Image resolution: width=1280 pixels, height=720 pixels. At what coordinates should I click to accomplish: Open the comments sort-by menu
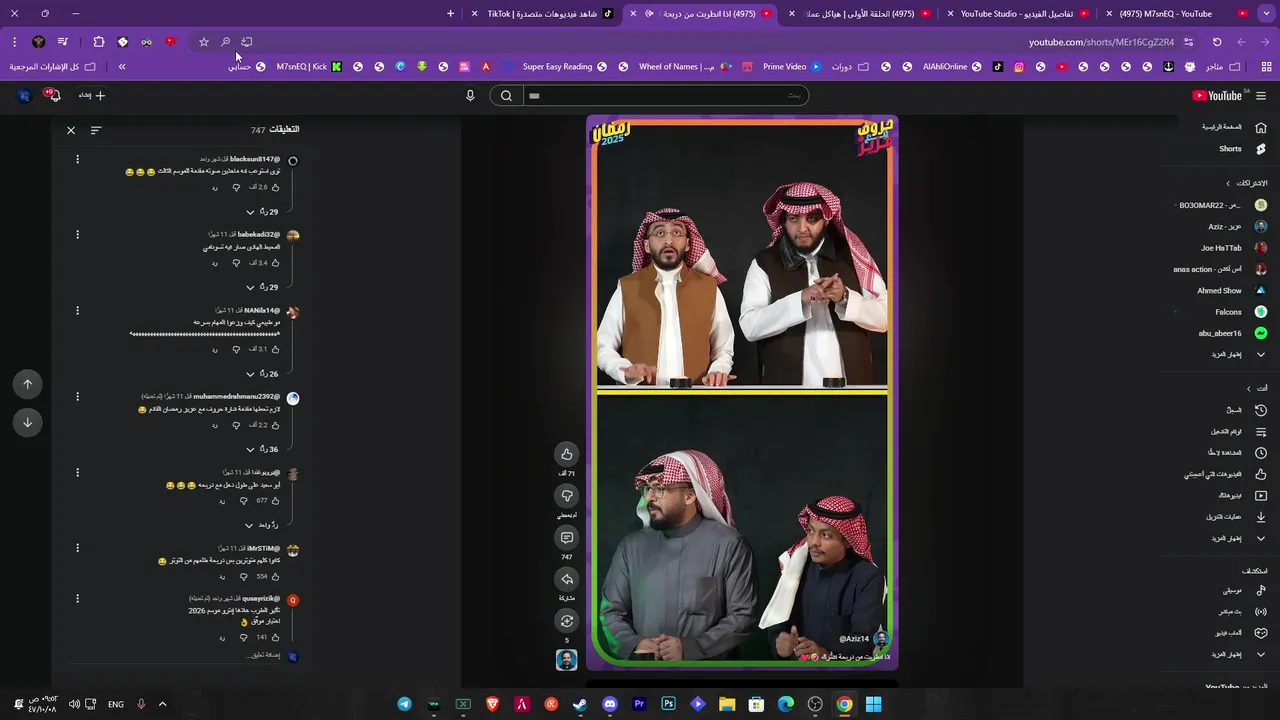tap(96, 130)
